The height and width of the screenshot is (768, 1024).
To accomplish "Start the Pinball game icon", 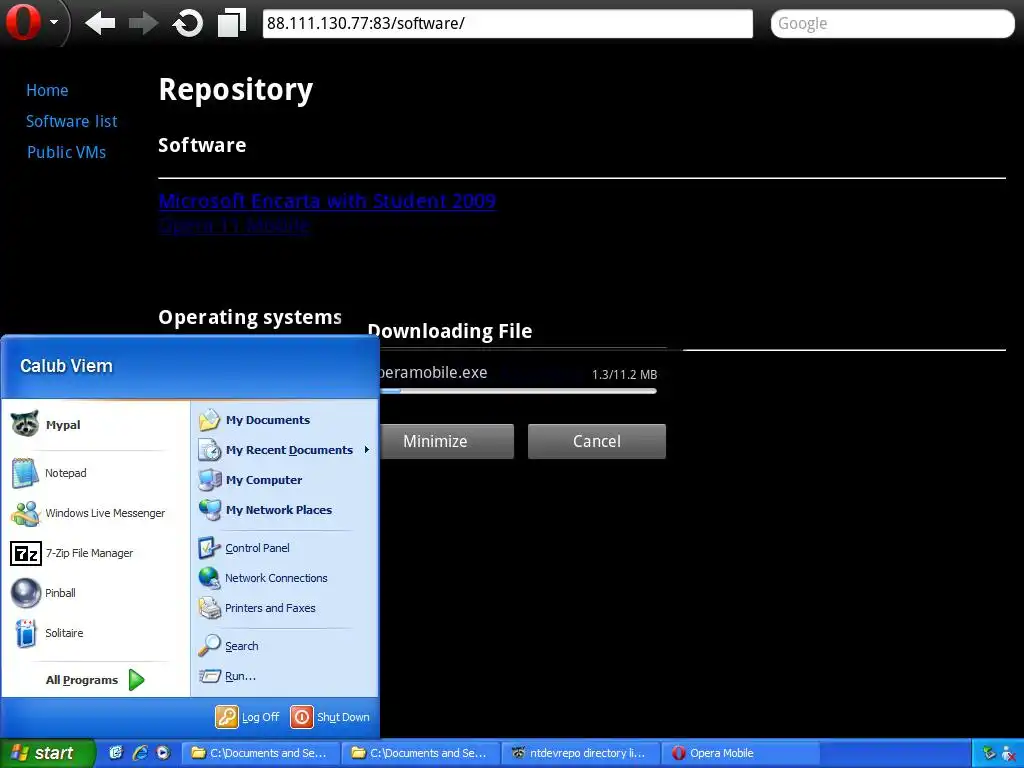I will point(26,594).
